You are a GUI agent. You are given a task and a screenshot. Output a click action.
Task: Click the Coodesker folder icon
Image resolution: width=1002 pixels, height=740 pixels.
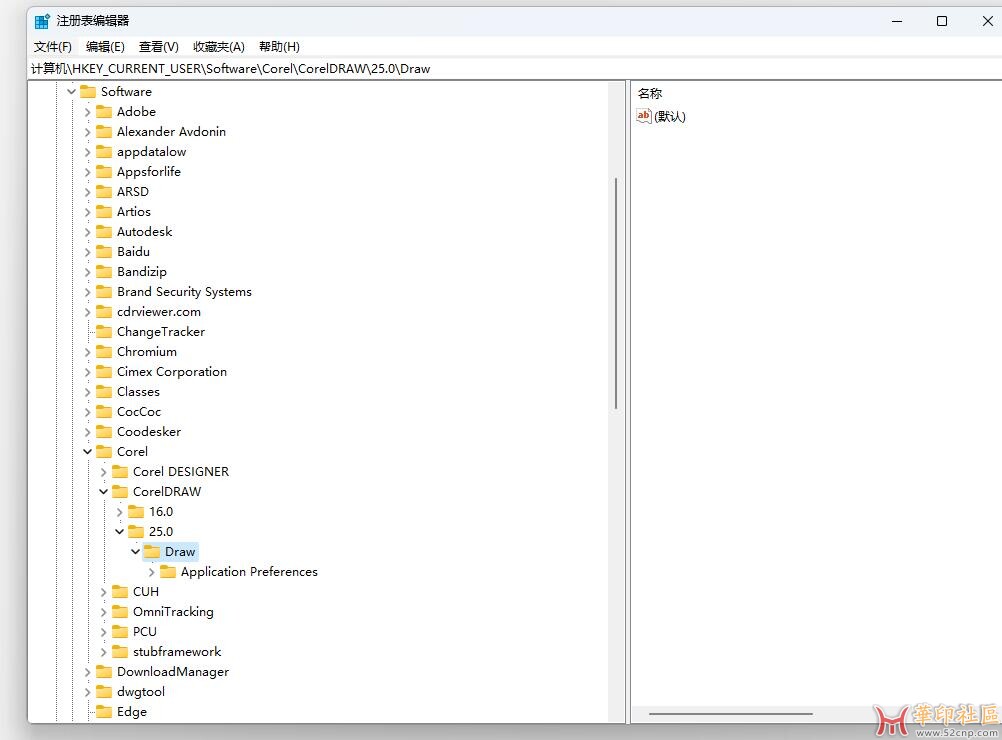104,432
